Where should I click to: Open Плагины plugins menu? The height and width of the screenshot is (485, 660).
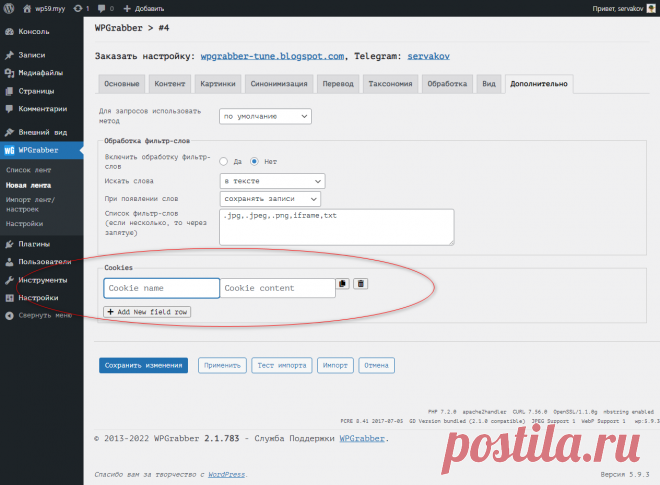tap(34, 244)
